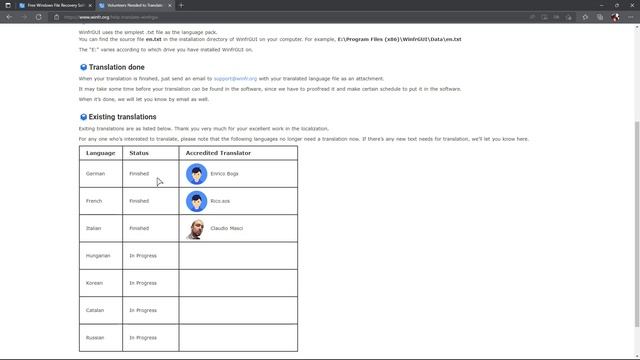Click the French translator's avatar
This screenshot has width=640, height=360.
coord(196,201)
